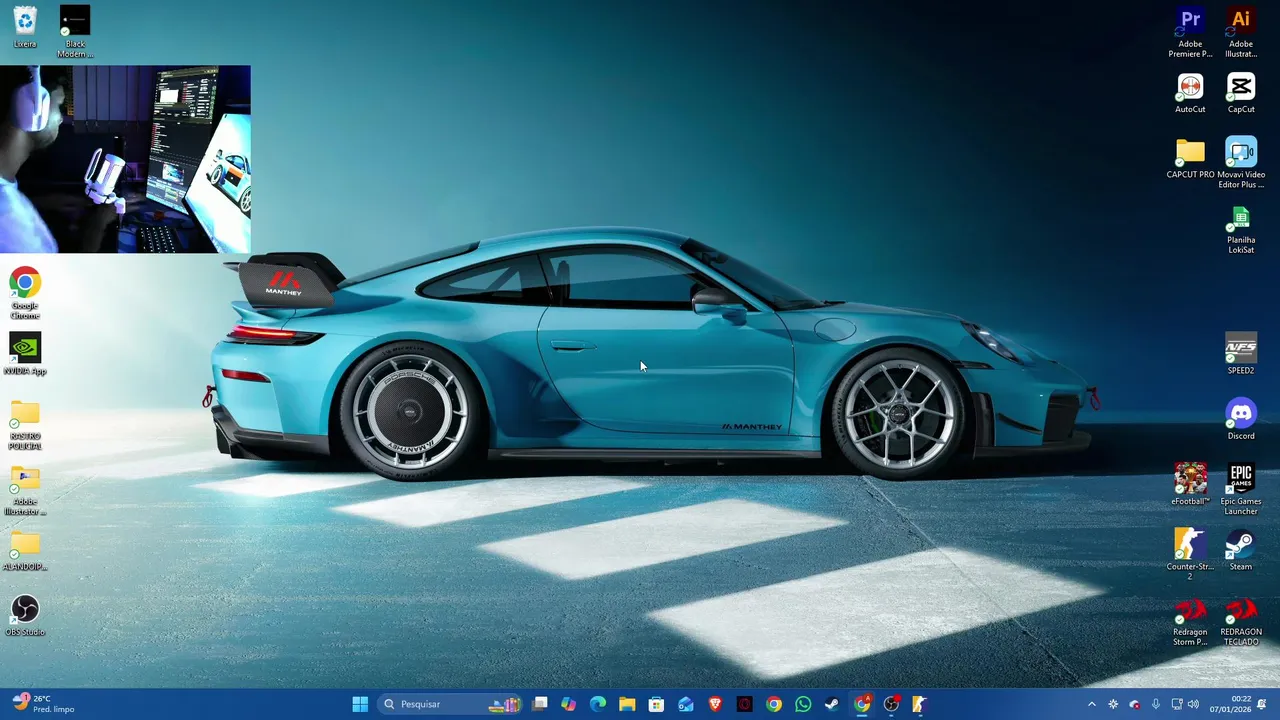The width and height of the screenshot is (1280, 720).
Task: Launch the OBS Studio desktop shortcut
Action: 25,615
